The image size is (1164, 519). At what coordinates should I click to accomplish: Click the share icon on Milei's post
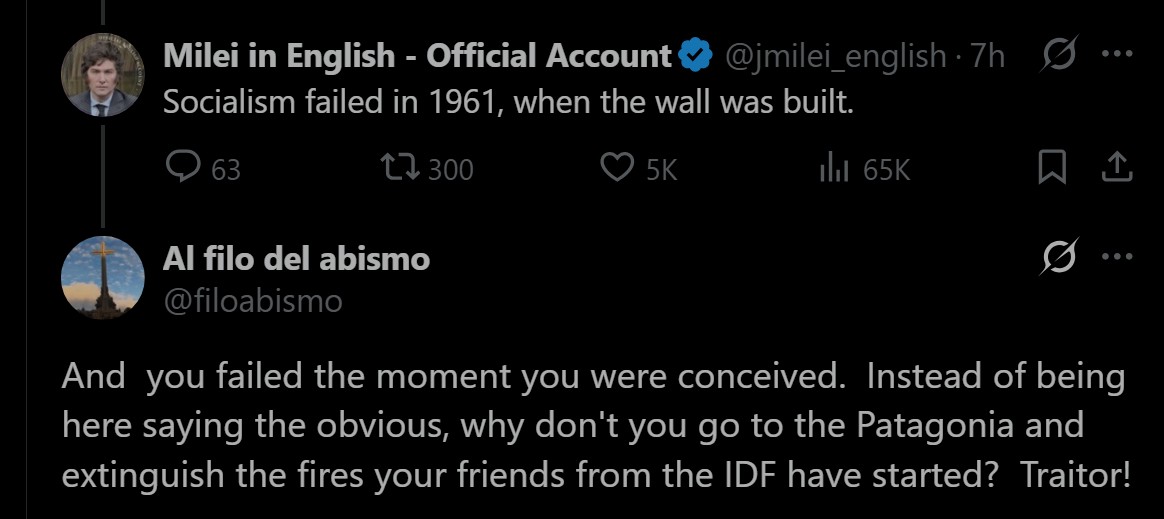pyautogui.click(x=1115, y=169)
